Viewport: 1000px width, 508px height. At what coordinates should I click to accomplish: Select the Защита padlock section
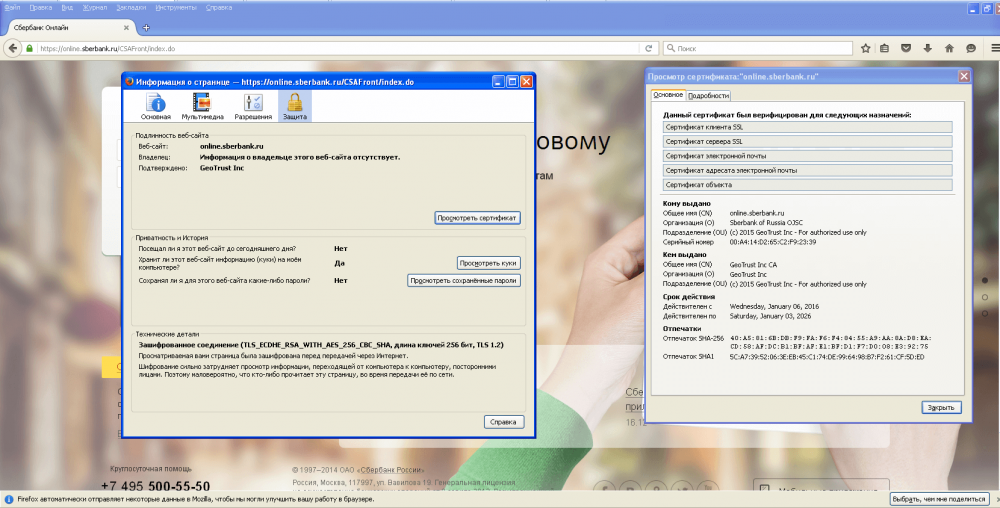[x=295, y=106]
